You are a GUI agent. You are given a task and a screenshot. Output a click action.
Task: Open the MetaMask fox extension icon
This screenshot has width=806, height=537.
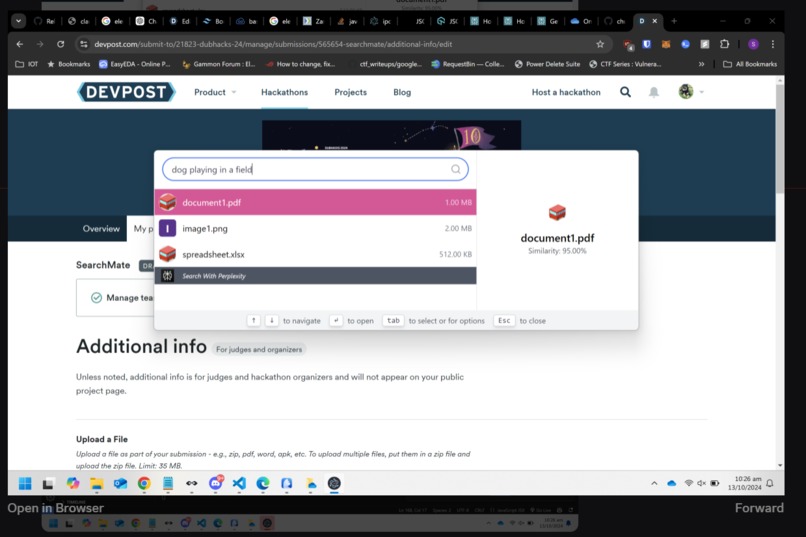(x=666, y=44)
